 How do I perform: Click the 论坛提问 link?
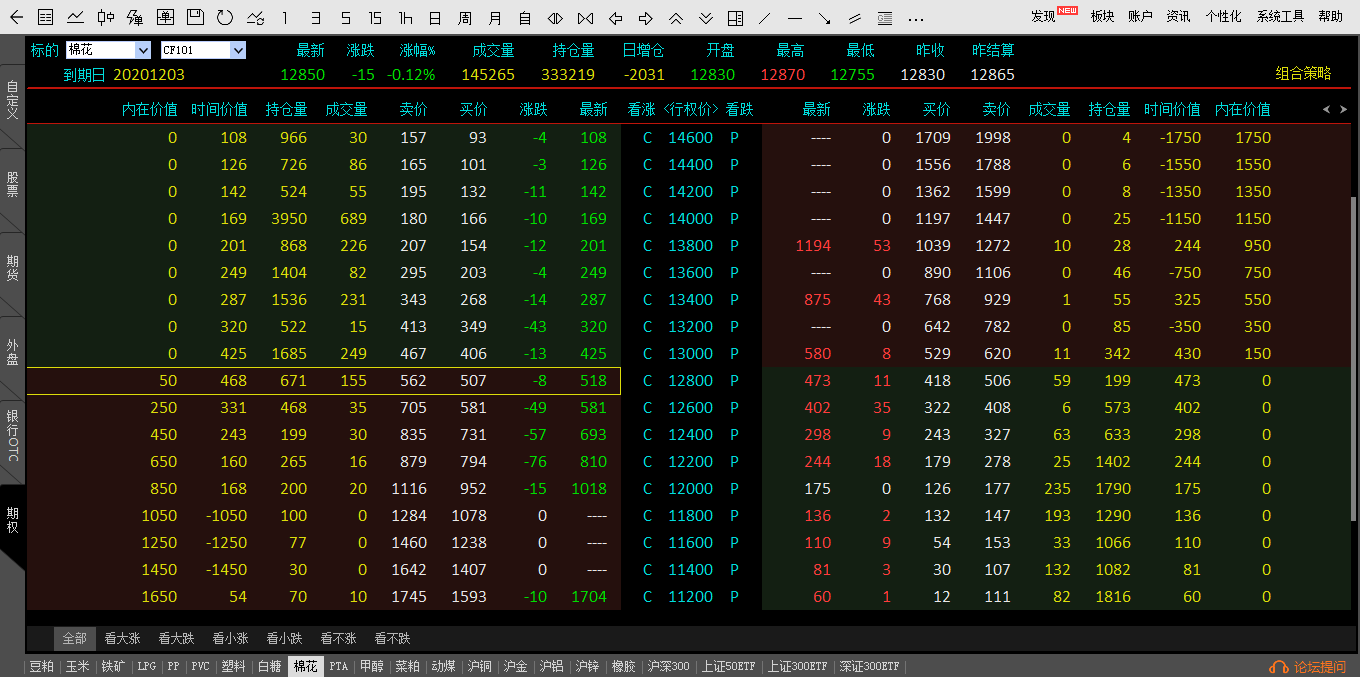(x=1319, y=667)
